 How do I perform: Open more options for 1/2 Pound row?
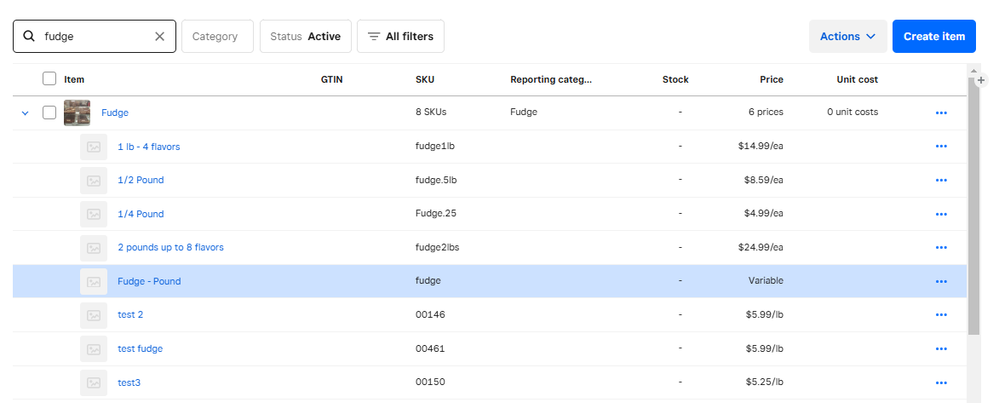(x=940, y=180)
